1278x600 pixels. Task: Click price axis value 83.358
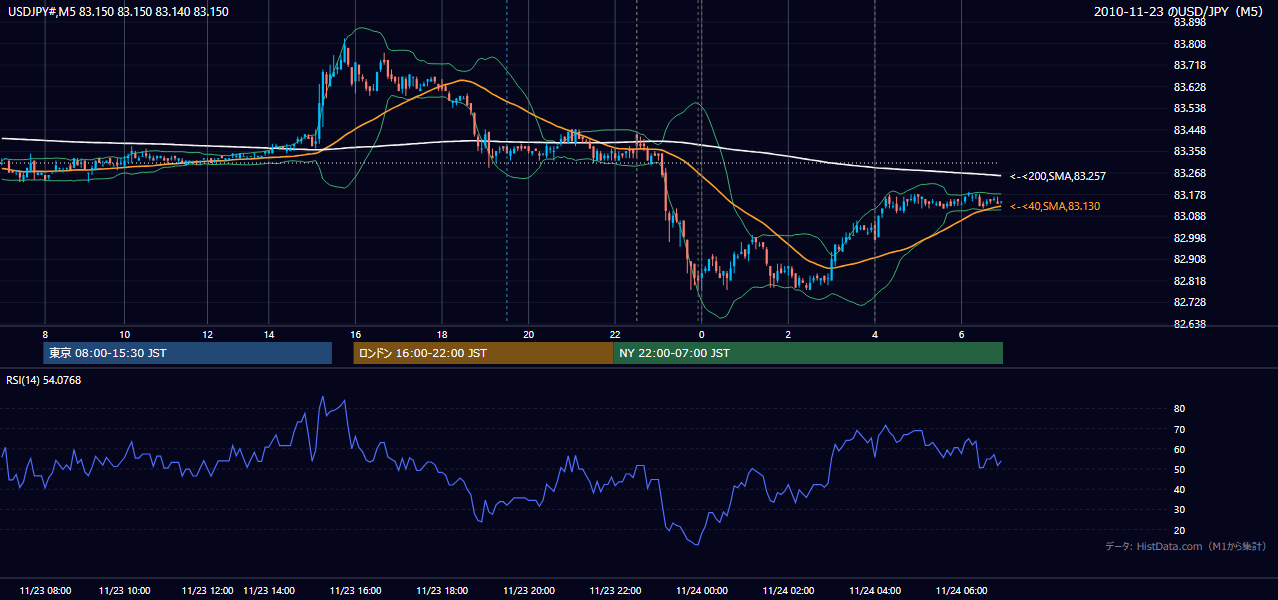tap(1189, 151)
